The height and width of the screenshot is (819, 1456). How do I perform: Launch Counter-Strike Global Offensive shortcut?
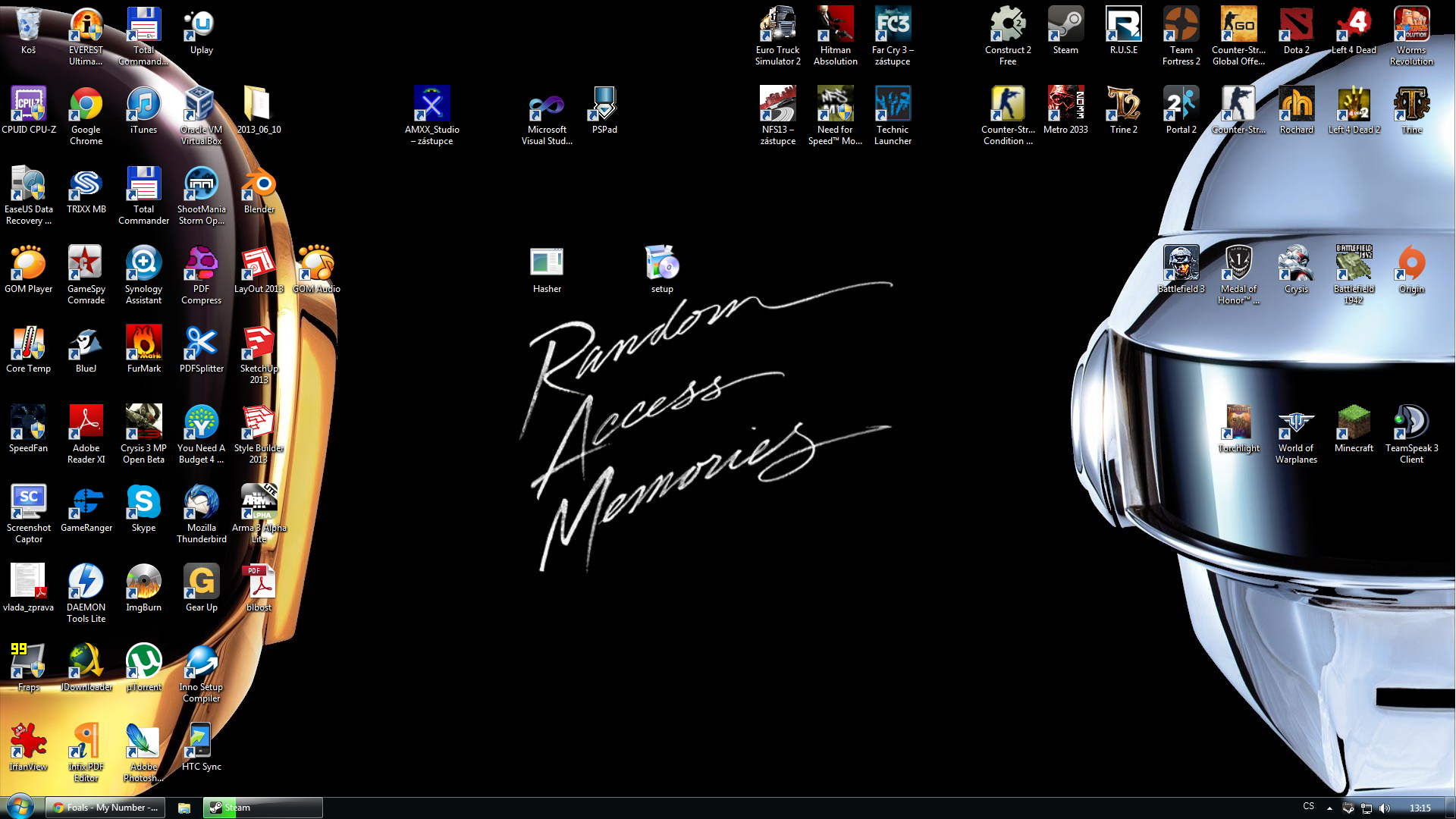[1238, 36]
